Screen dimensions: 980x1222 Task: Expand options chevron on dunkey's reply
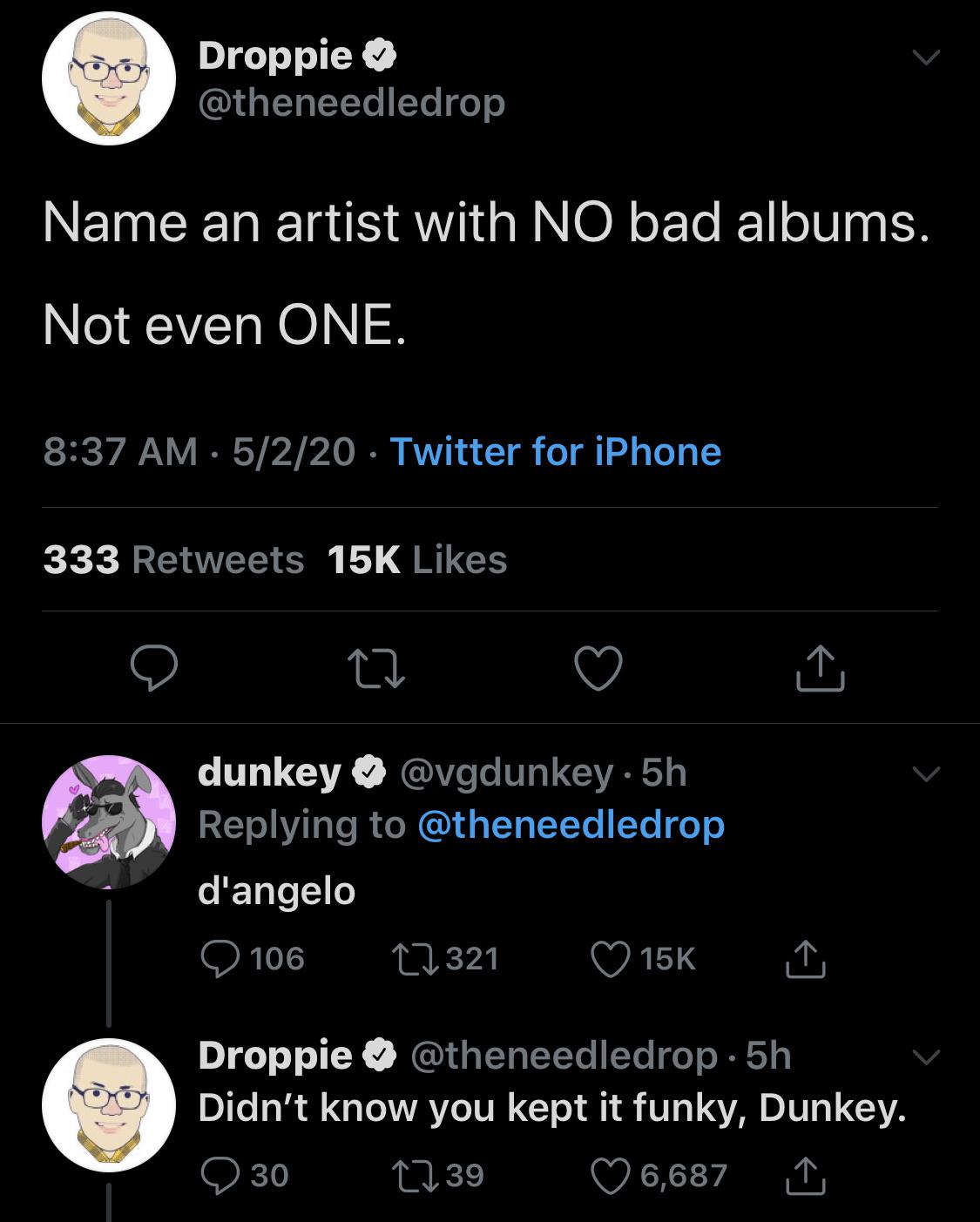925,773
